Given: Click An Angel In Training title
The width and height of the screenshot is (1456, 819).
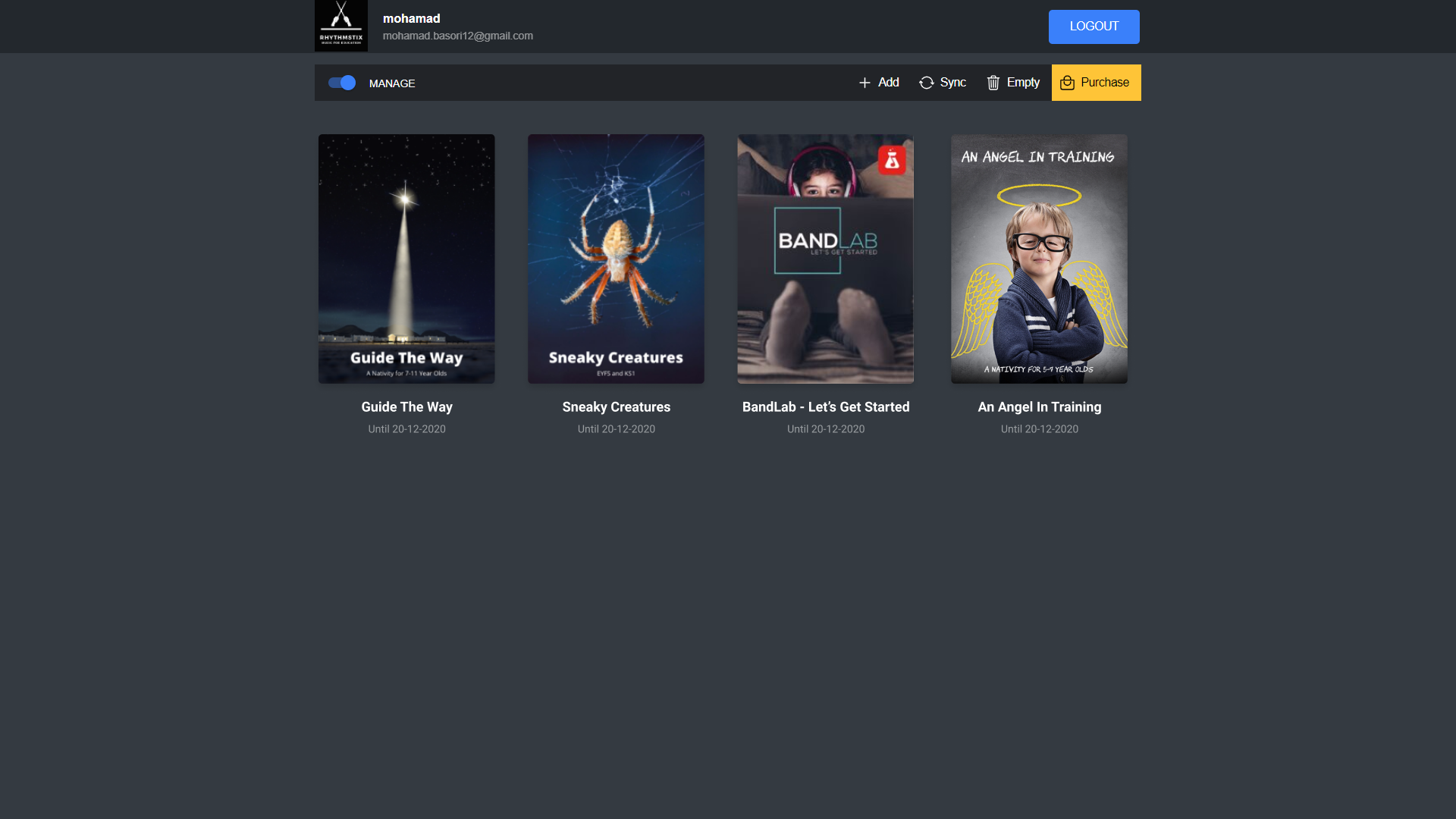Looking at the screenshot, I should click(x=1039, y=407).
